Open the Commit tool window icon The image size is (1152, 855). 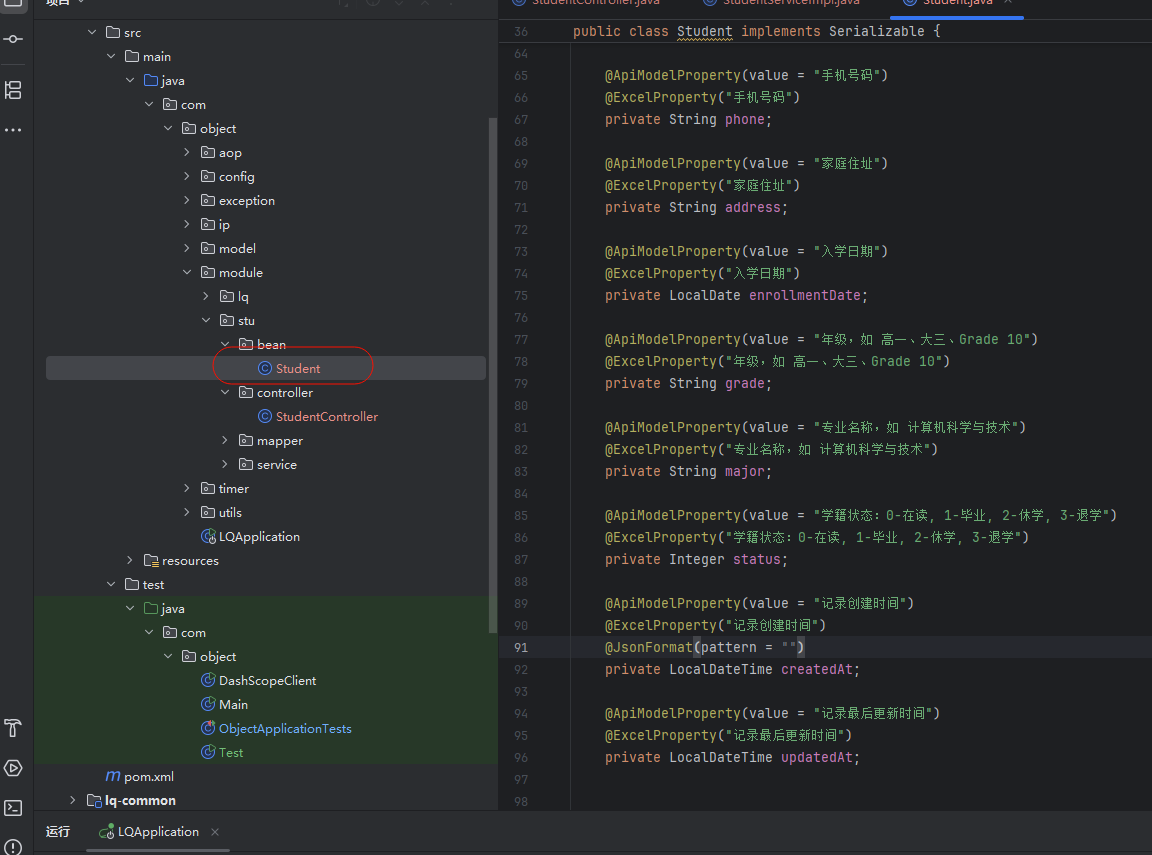13,39
